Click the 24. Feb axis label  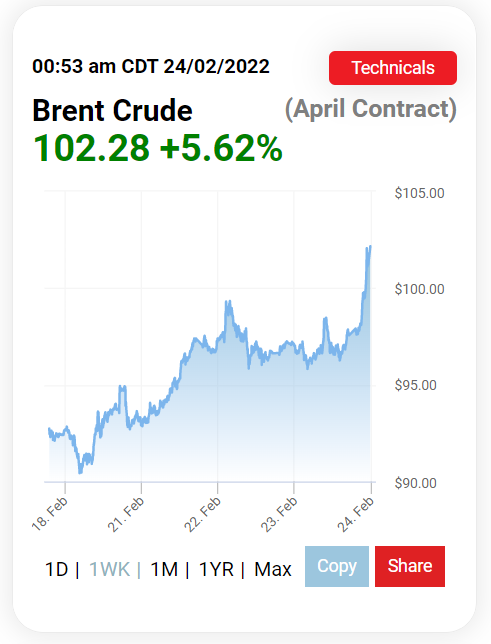355,513
